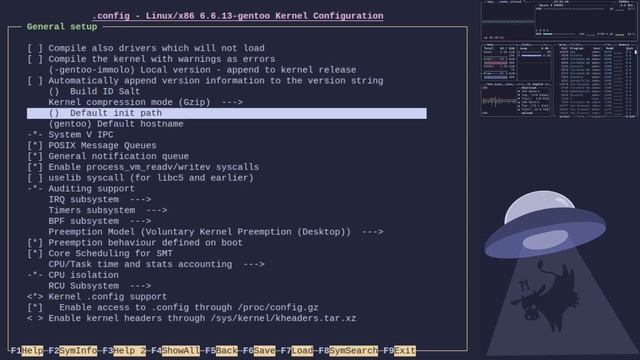Image resolution: width=640 pixels, height=360 pixels.
Task: Select the Auditing support entry
Action: point(81,189)
